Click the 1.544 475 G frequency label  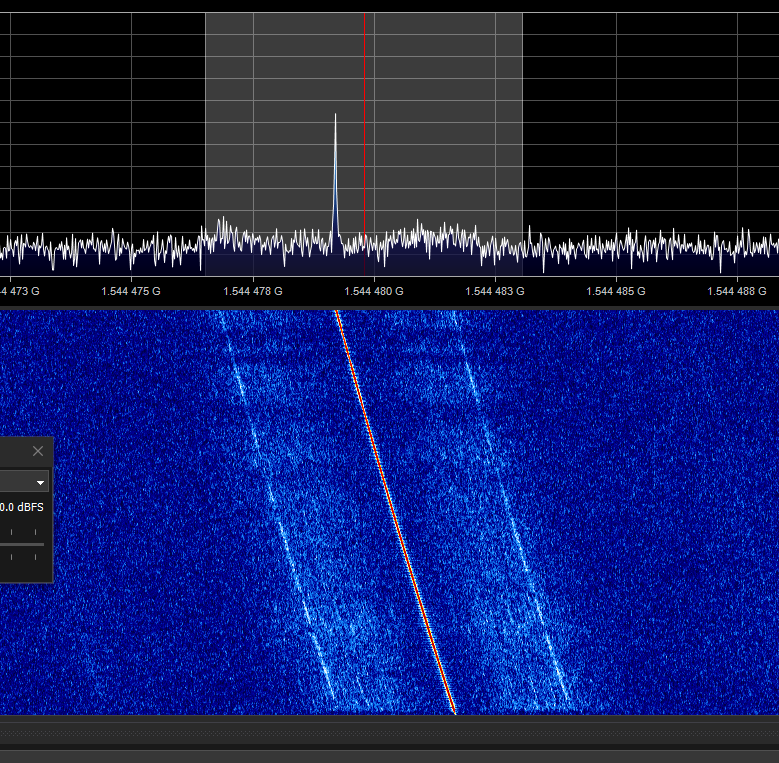(131, 292)
